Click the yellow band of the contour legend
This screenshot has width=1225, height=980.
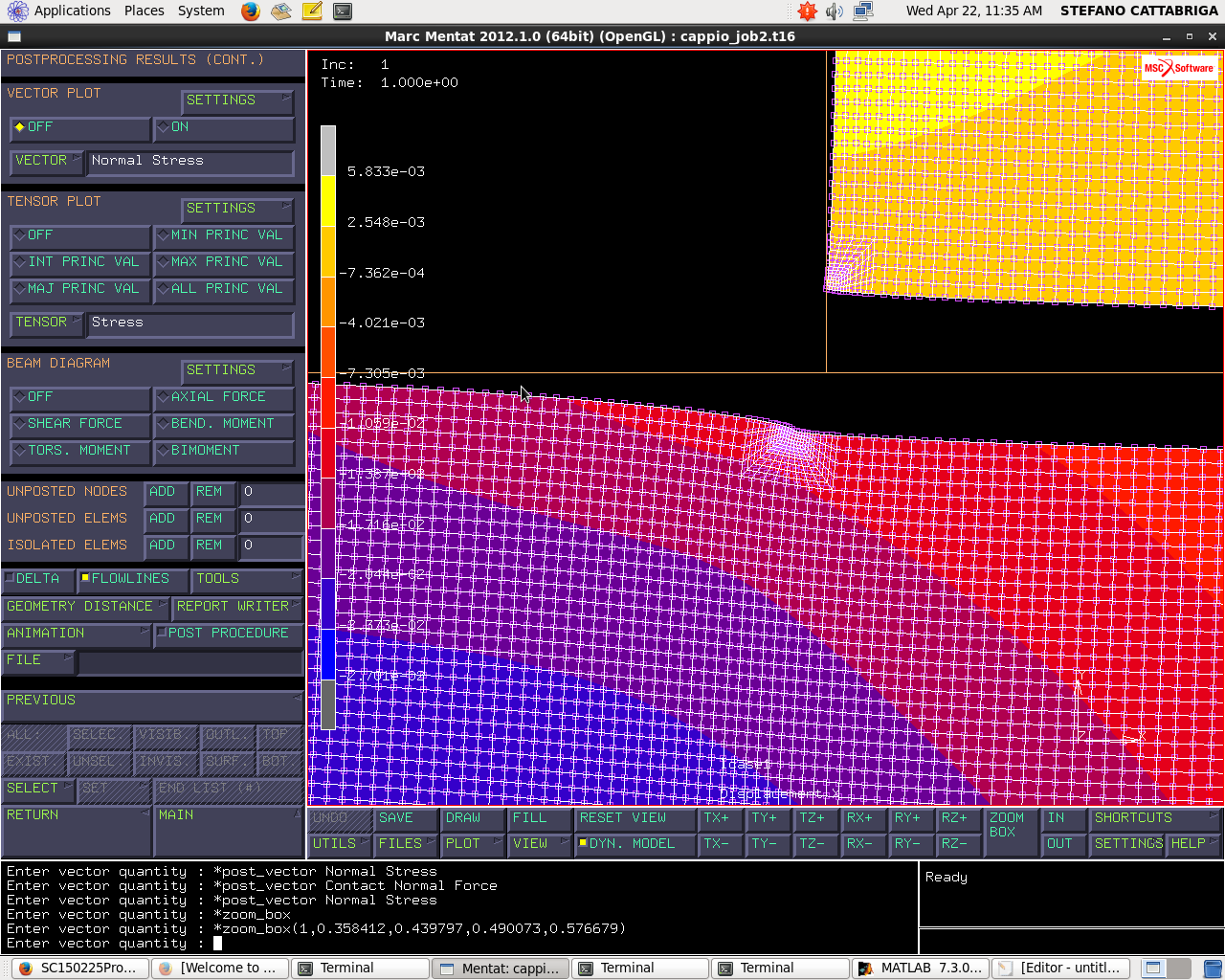pyautogui.click(x=328, y=200)
